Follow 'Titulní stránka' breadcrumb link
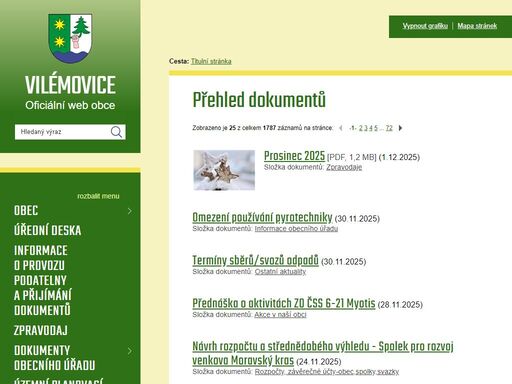 pos(211,61)
